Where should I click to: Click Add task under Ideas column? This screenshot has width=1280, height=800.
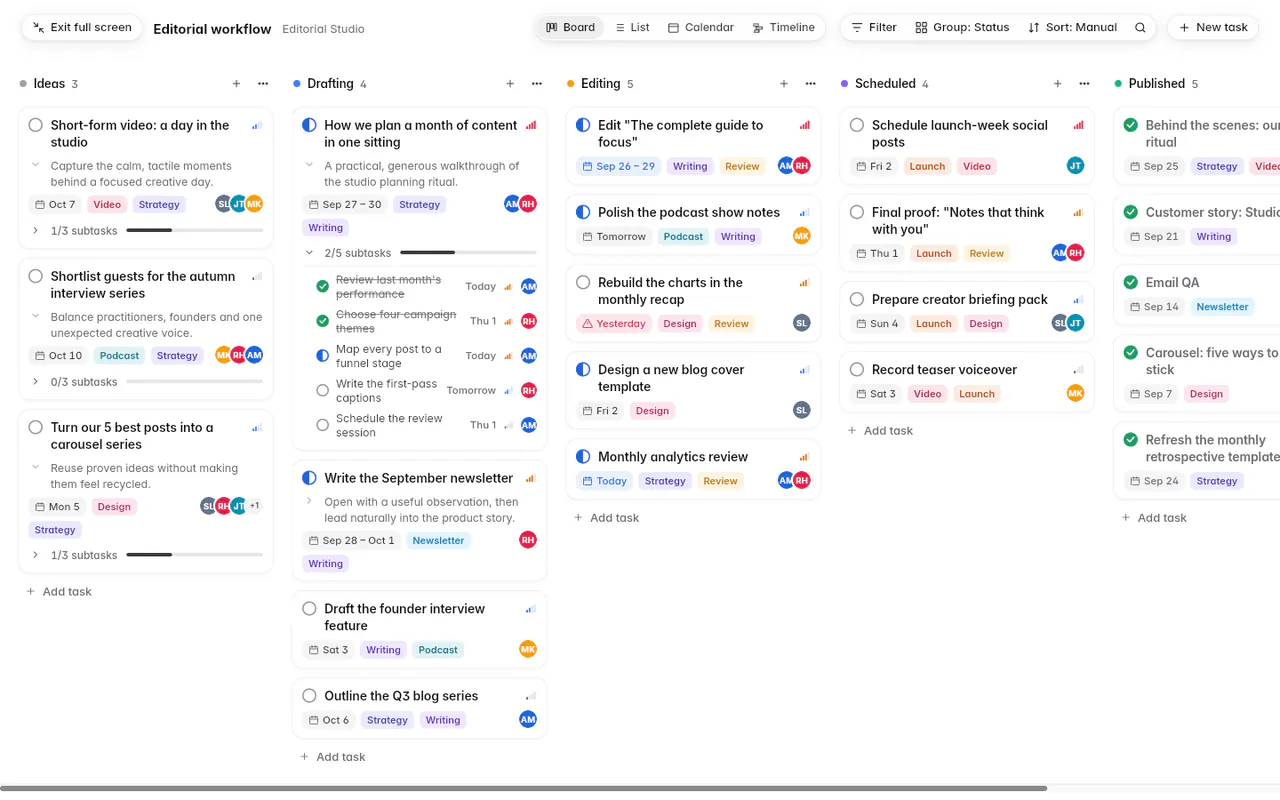[x=59, y=592]
